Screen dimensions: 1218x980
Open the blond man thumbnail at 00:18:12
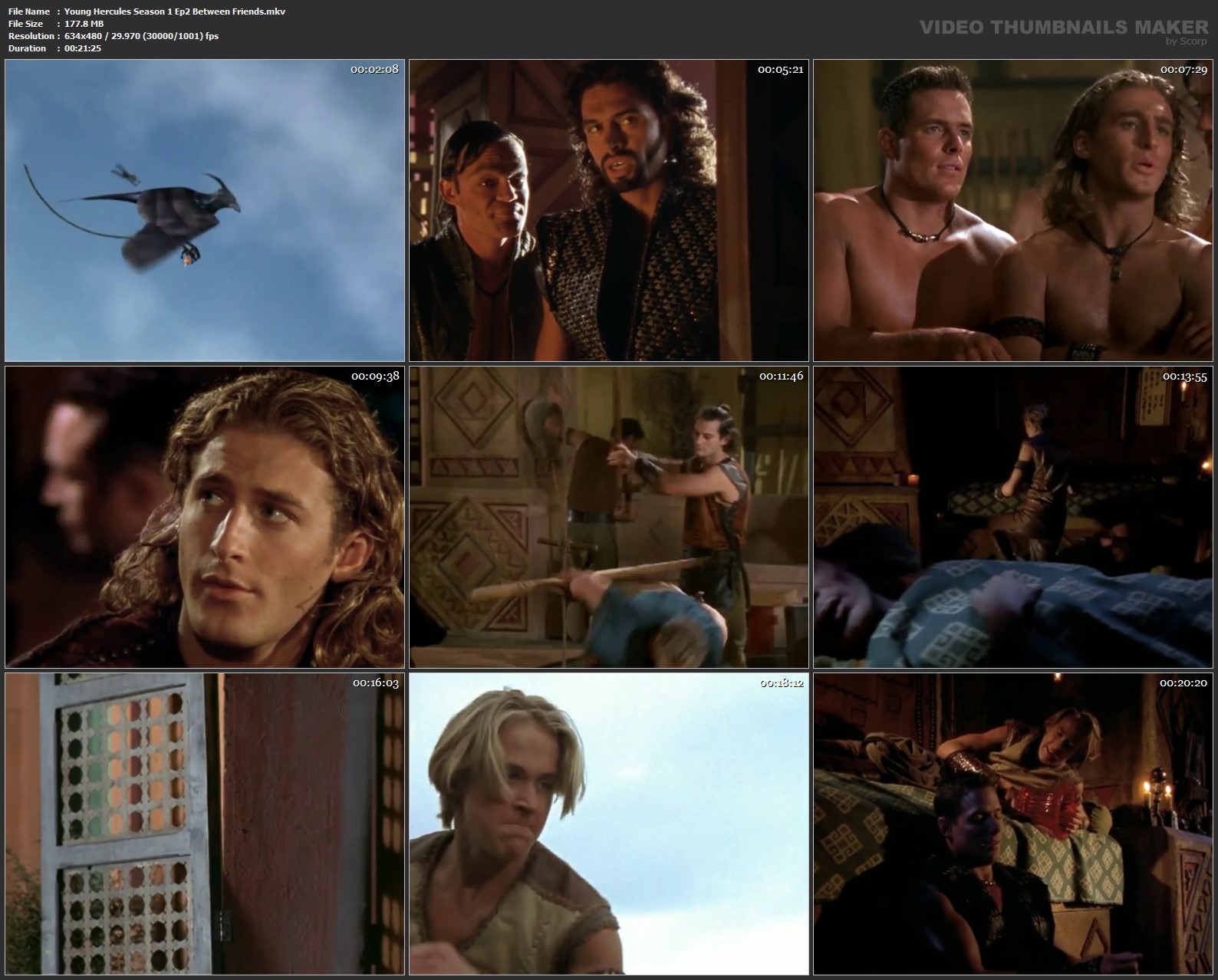click(609, 824)
